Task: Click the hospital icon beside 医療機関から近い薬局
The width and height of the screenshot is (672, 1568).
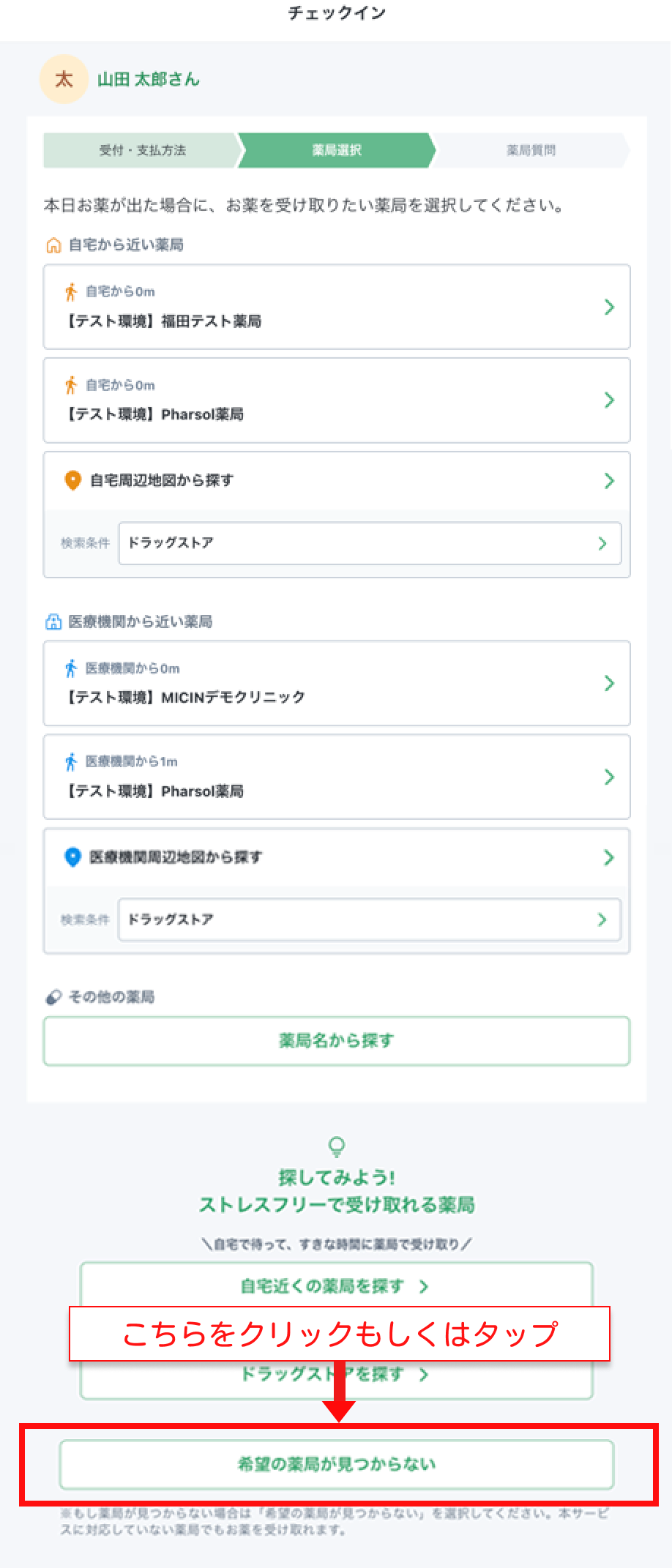Action: click(53, 621)
